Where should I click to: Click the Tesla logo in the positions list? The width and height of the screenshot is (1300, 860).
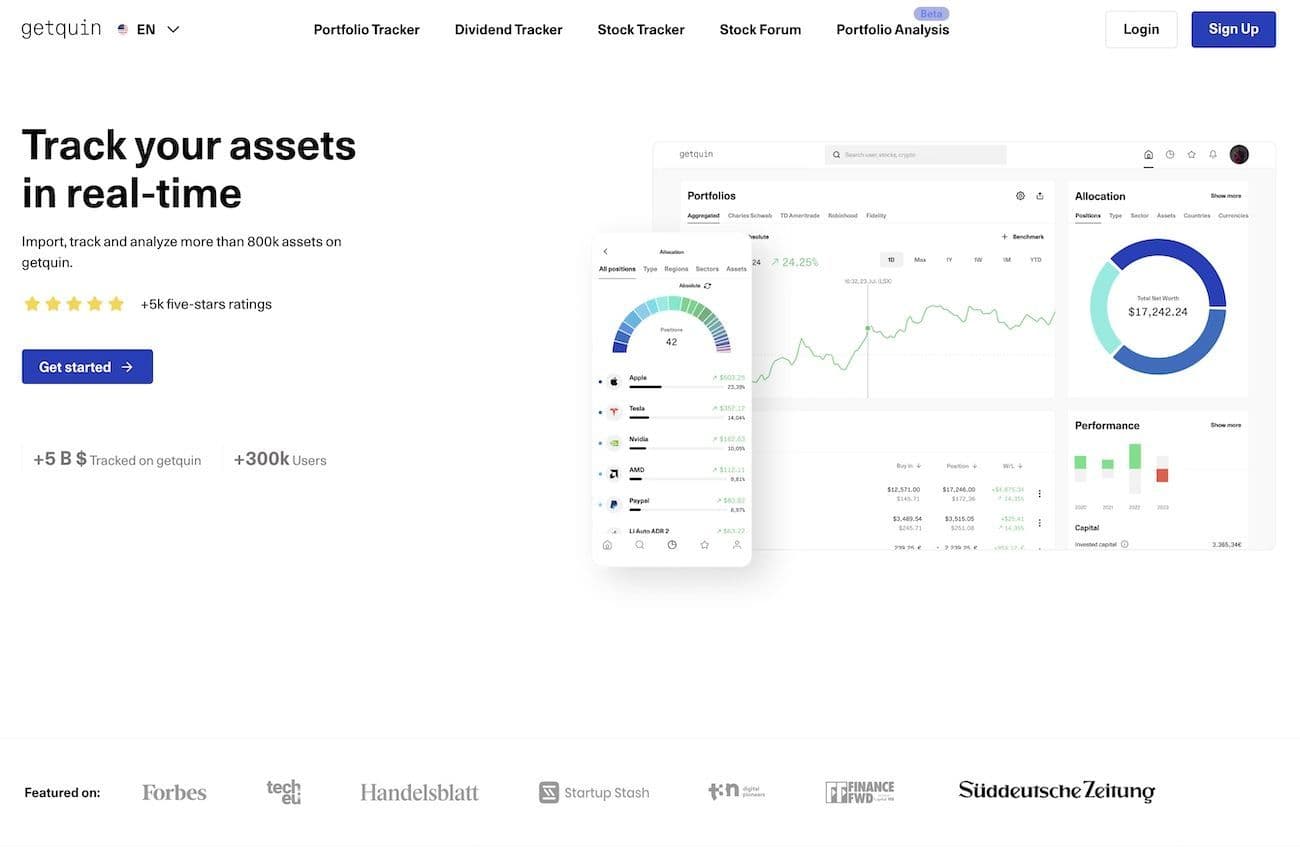point(614,412)
